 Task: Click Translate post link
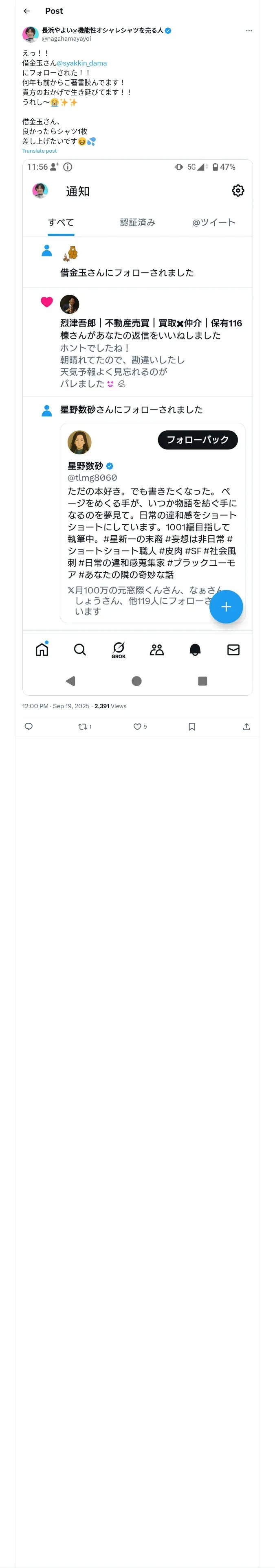pyautogui.click(x=39, y=151)
